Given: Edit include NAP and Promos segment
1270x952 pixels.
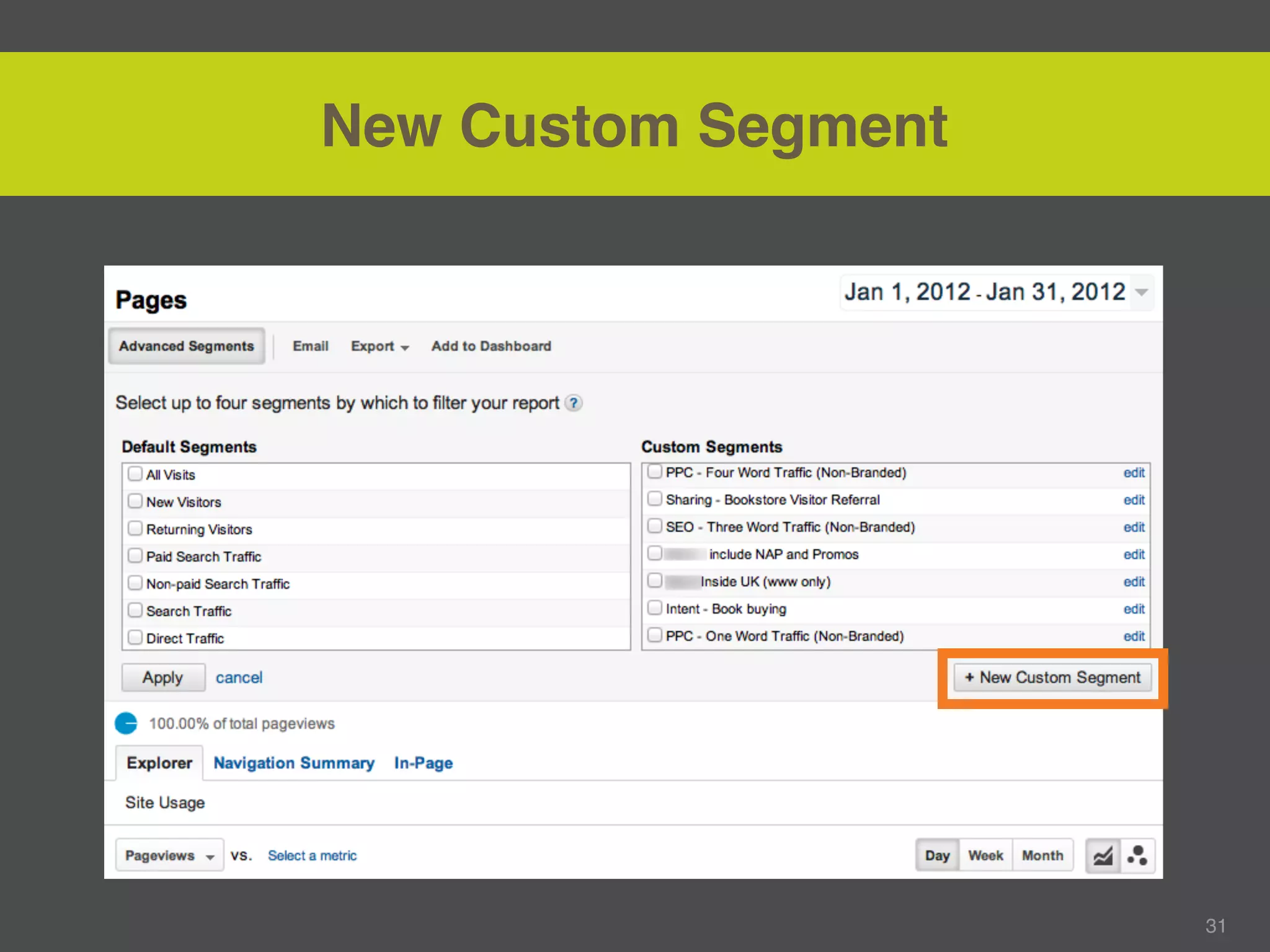Looking at the screenshot, I should pyautogui.click(x=1134, y=555).
